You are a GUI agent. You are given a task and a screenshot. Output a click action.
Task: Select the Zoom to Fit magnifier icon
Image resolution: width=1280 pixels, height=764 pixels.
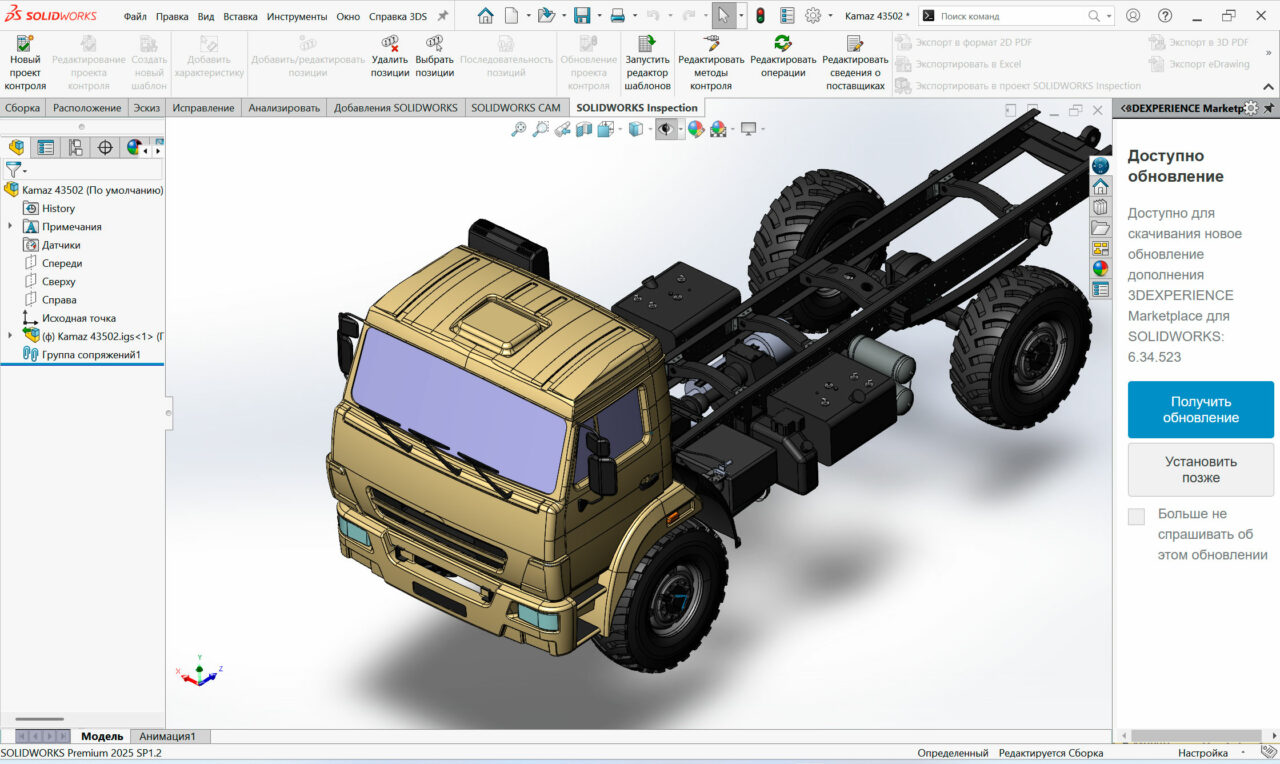tap(518, 129)
